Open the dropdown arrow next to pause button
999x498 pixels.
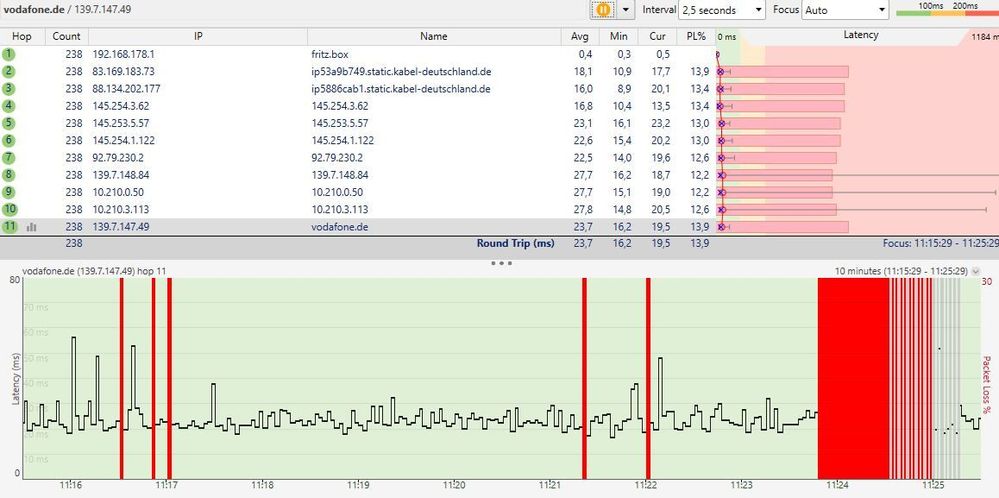click(625, 10)
